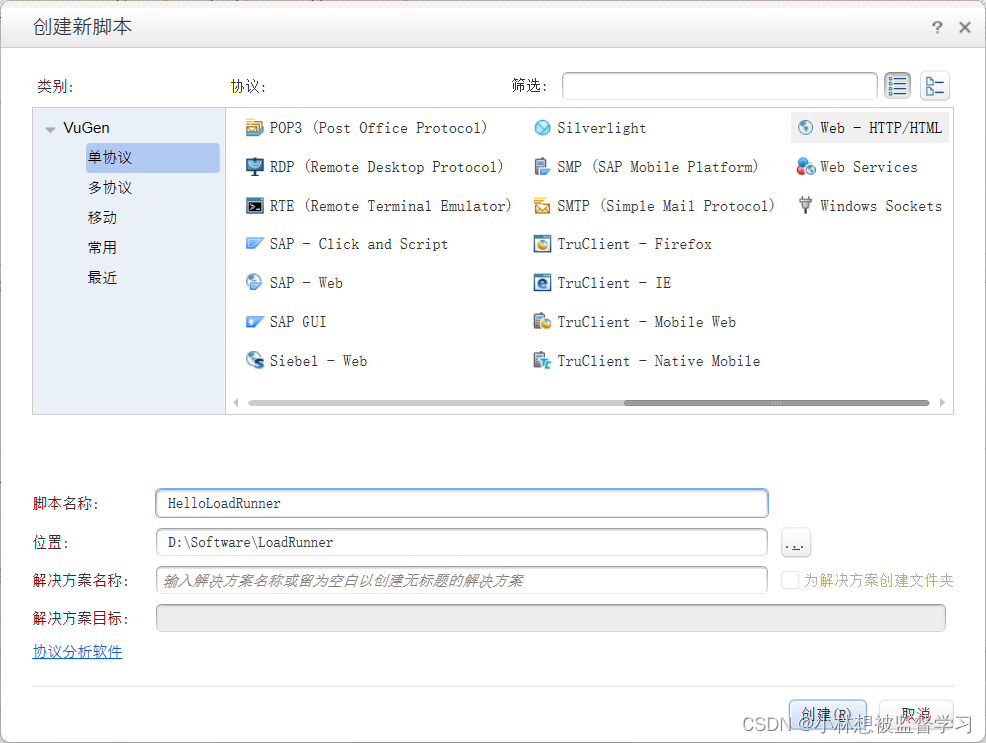Click the scrollbar right arrow
The height and width of the screenshot is (743, 986).
click(942, 402)
